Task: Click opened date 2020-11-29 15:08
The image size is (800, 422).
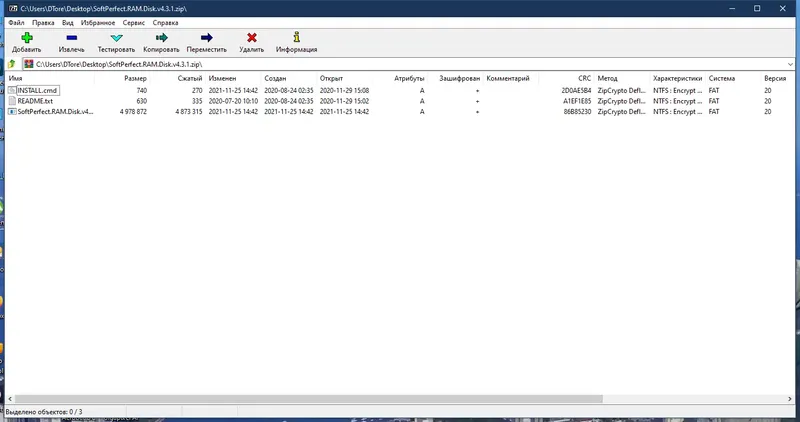Action: point(344,90)
